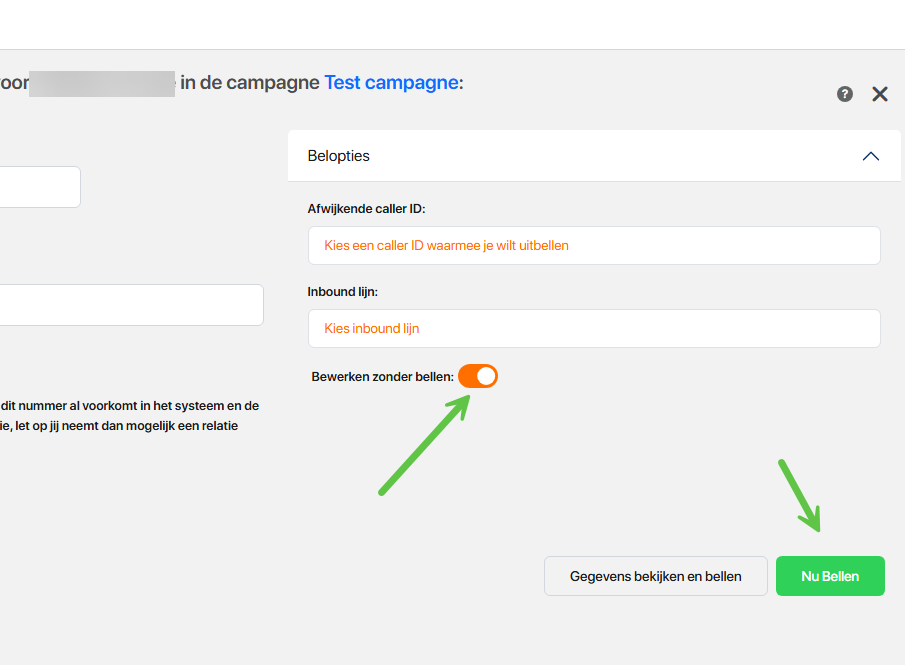Click the duplicate number warning paragraph
905x665 pixels.
click(x=130, y=415)
